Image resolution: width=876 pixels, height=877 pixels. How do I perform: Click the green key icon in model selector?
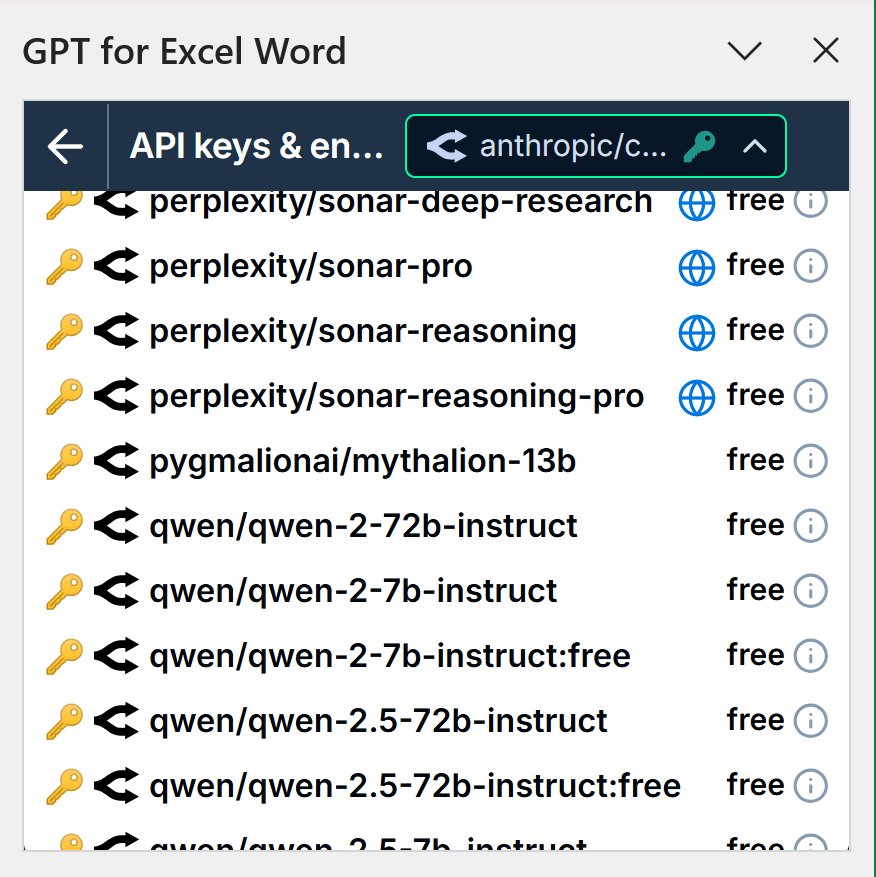tap(699, 147)
